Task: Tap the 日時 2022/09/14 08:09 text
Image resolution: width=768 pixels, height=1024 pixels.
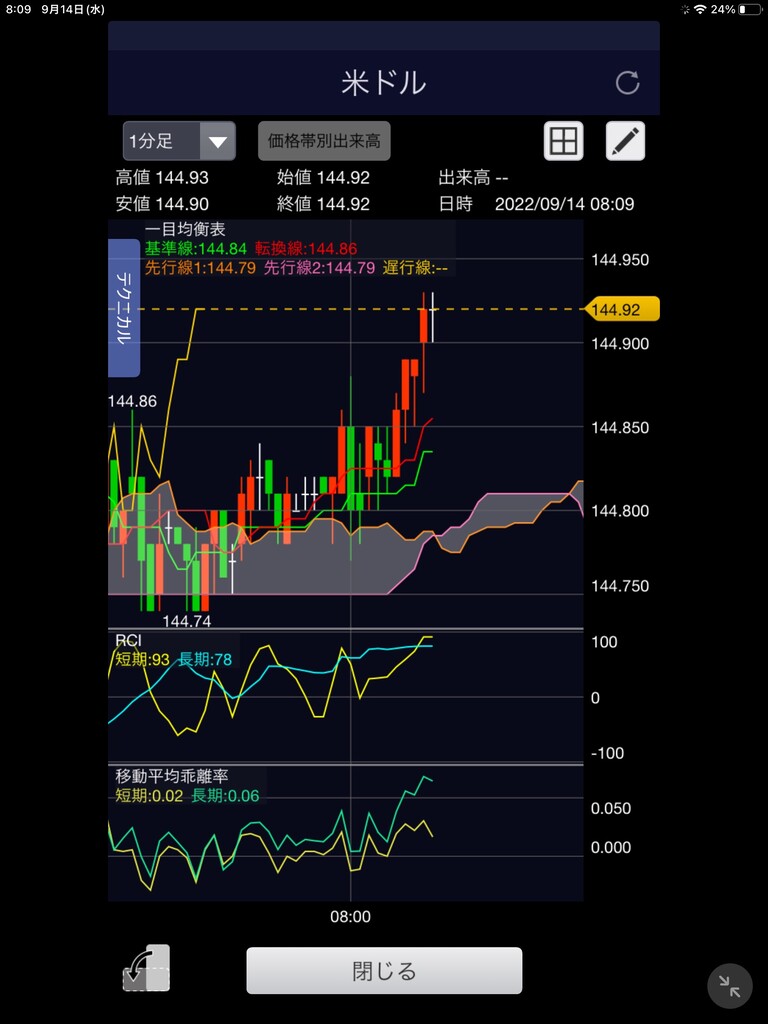Action: click(x=536, y=204)
